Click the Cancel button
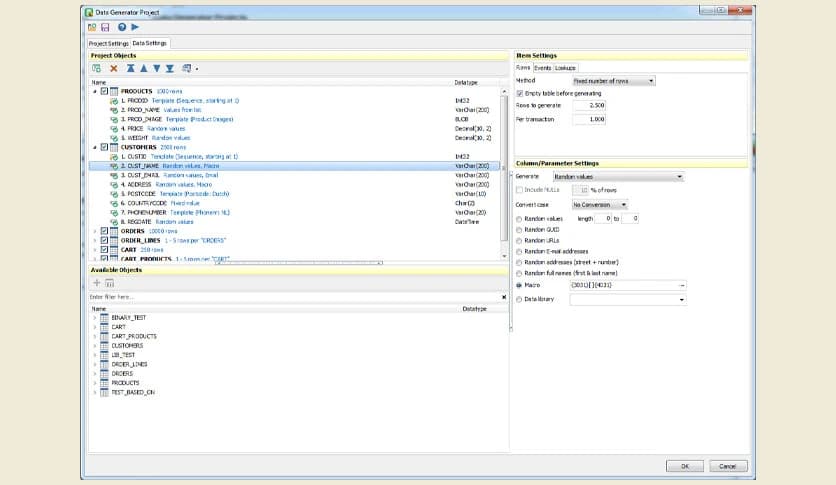This screenshot has height=485, width=836. 728,466
